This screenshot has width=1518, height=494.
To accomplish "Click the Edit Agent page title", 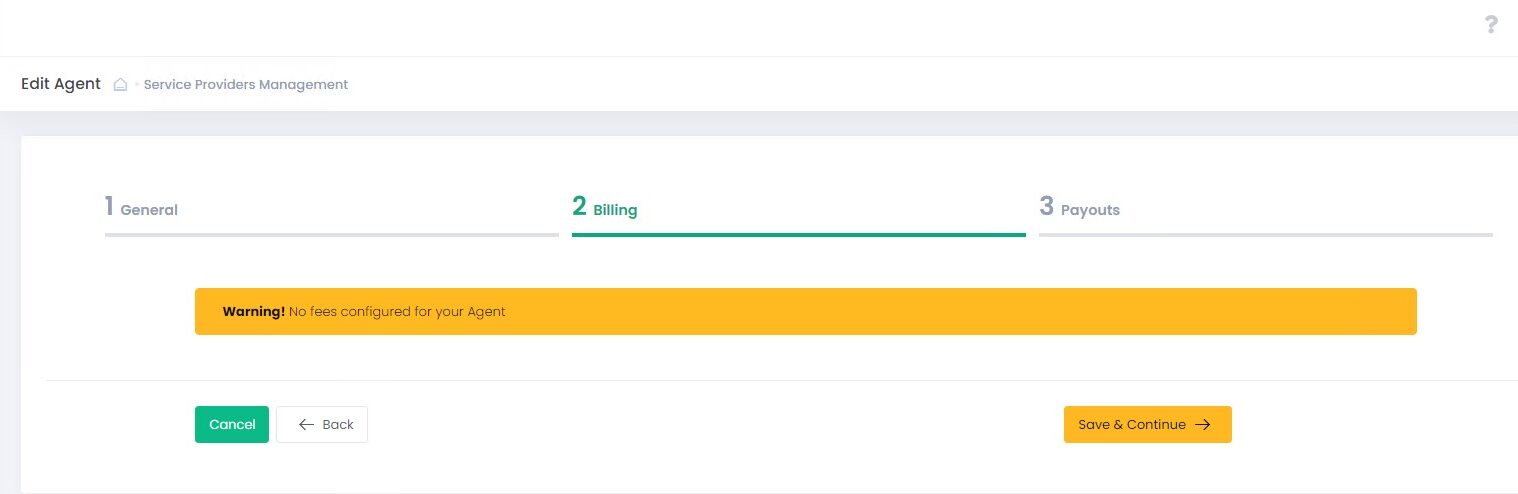I will click(61, 84).
